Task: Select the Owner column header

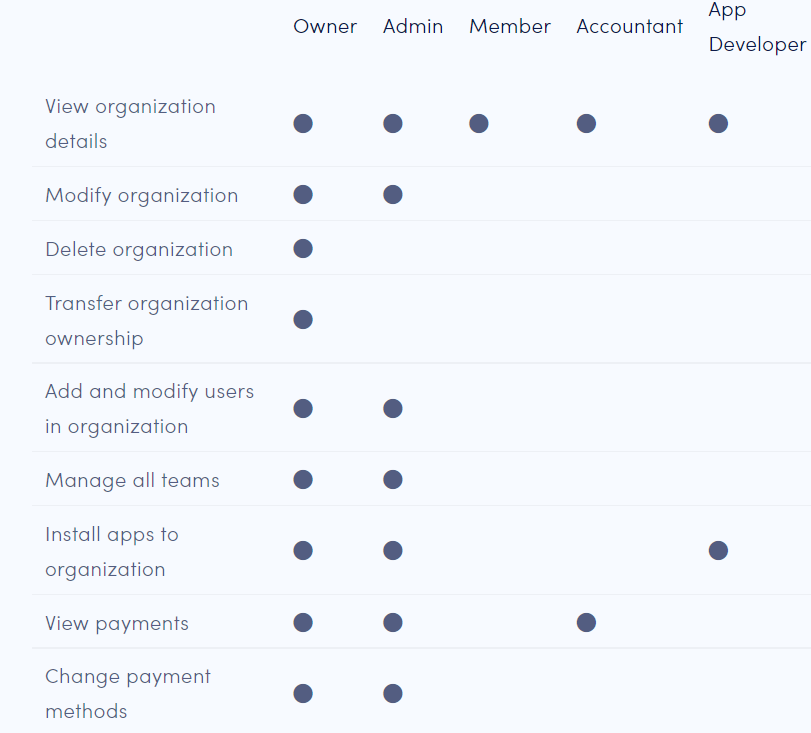Action: 325,27
